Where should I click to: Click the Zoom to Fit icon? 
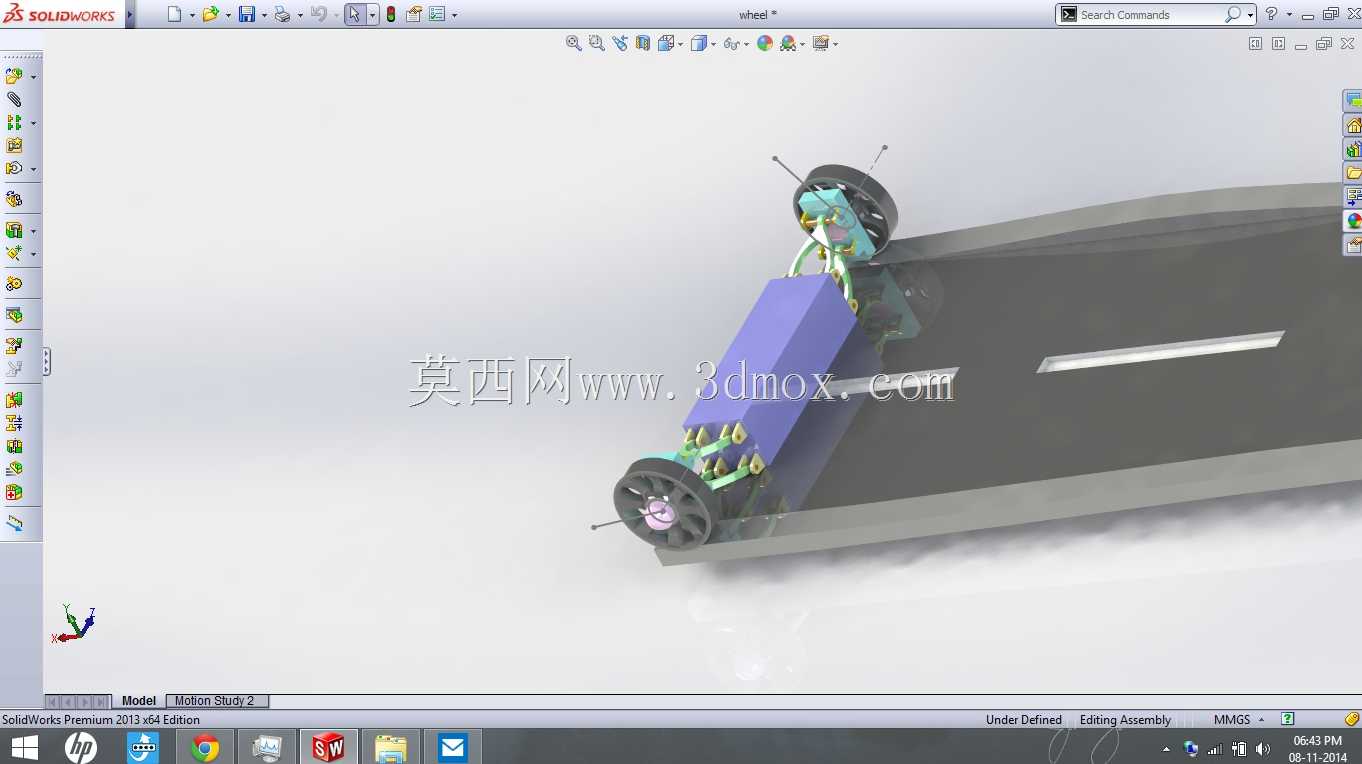point(574,43)
